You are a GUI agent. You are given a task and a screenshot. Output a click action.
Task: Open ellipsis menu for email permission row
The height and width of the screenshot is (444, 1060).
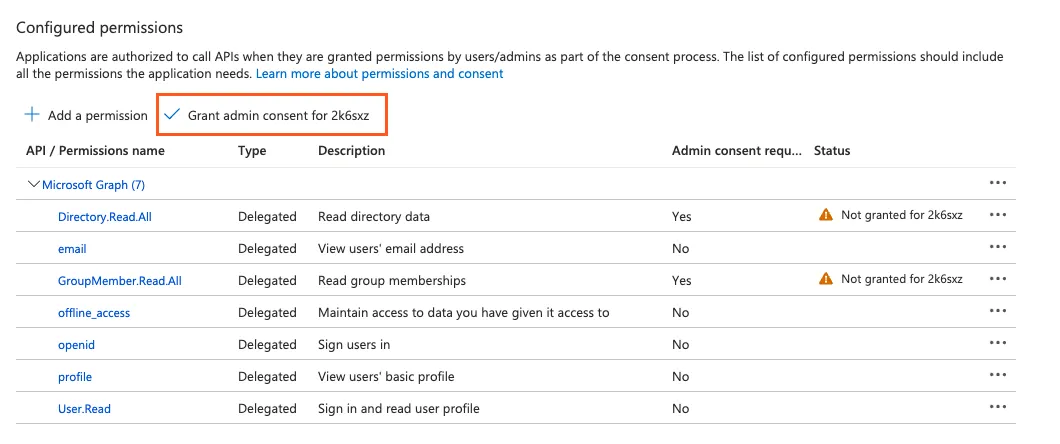[996, 247]
